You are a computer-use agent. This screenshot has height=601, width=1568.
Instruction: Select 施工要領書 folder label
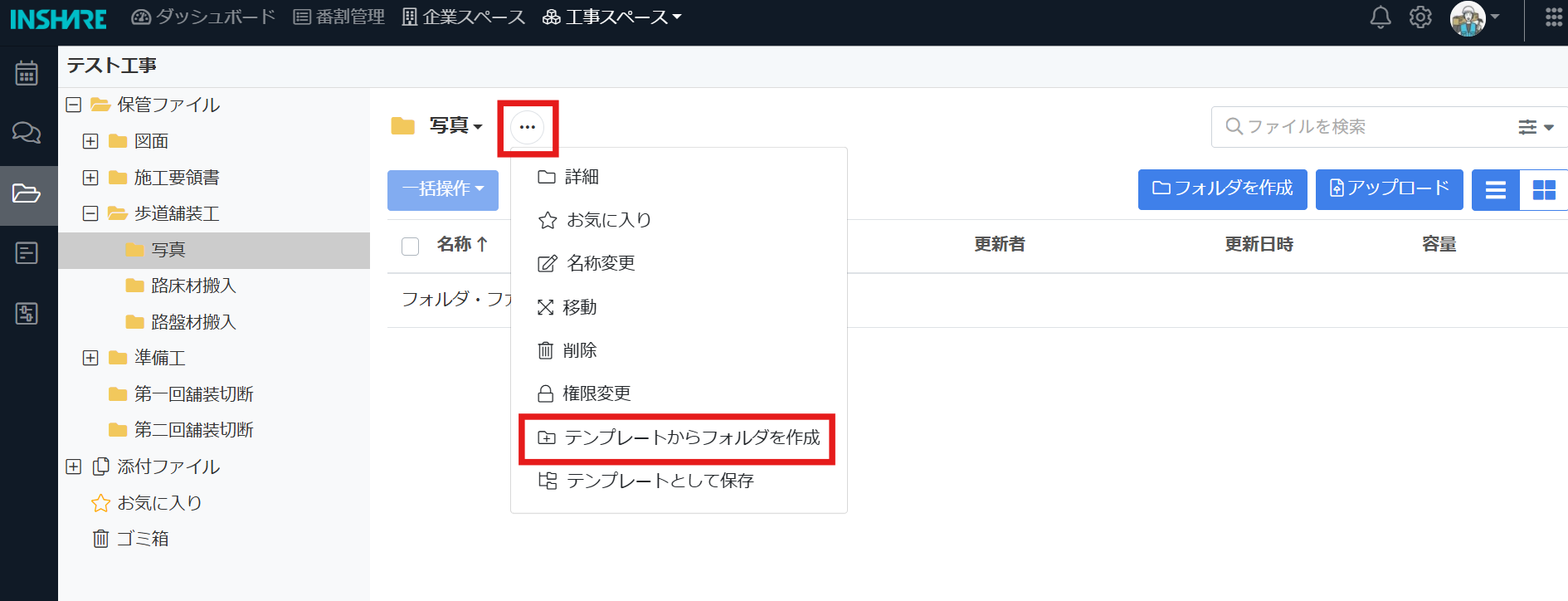177,178
